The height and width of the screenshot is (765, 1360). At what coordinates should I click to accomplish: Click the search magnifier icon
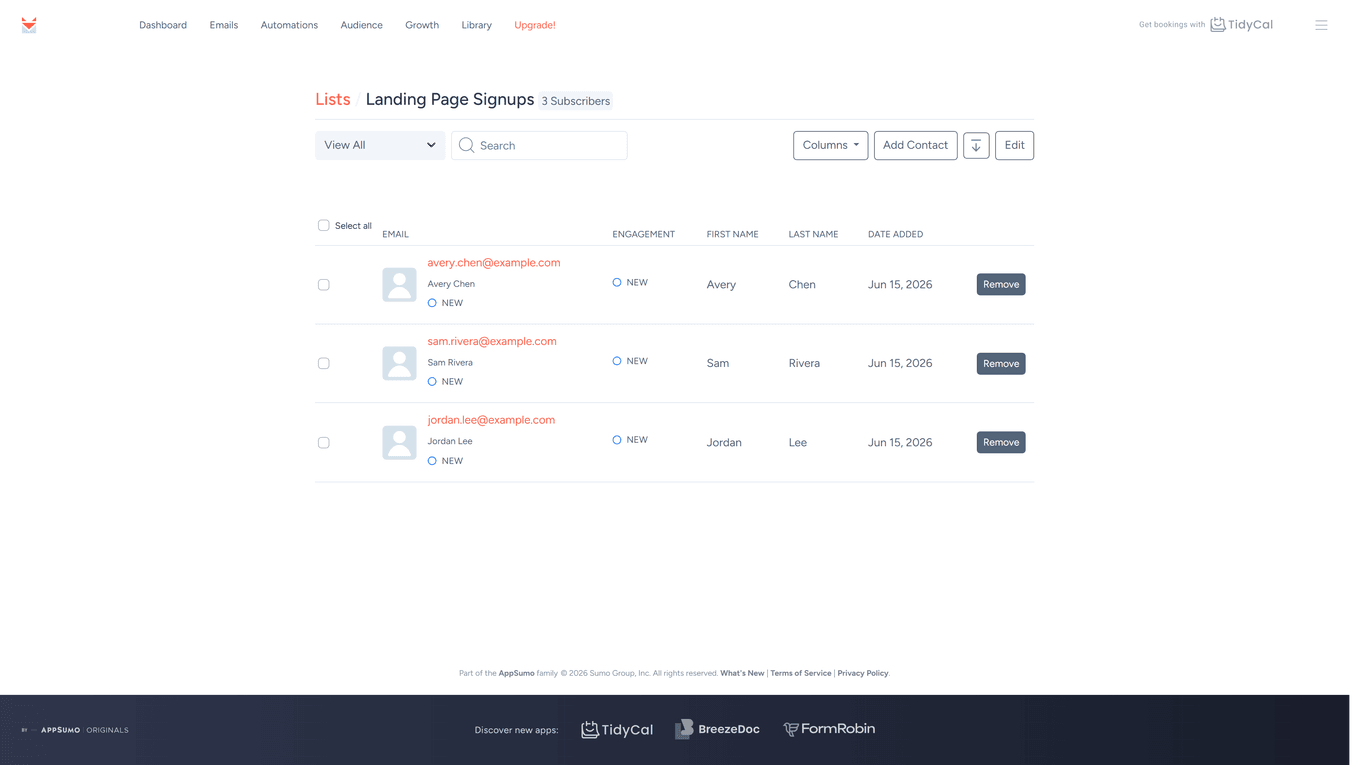(x=466, y=146)
